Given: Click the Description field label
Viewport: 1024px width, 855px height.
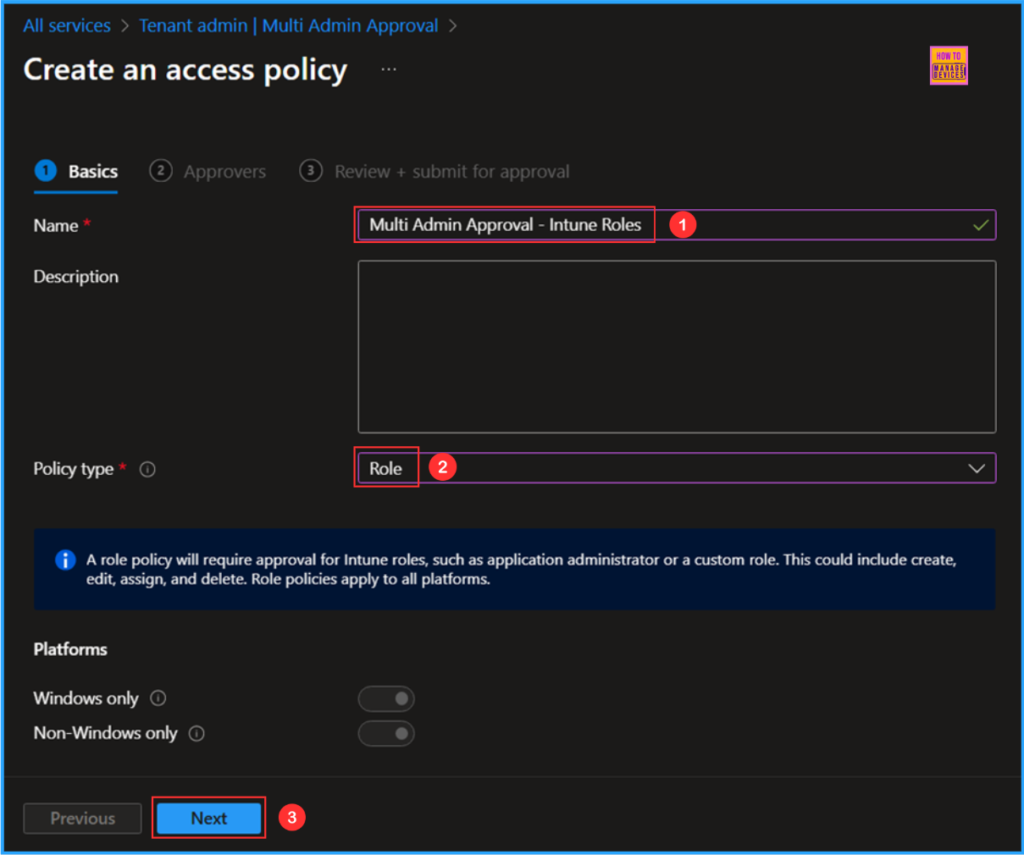Looking at the screenshot, I should [76, 277].
